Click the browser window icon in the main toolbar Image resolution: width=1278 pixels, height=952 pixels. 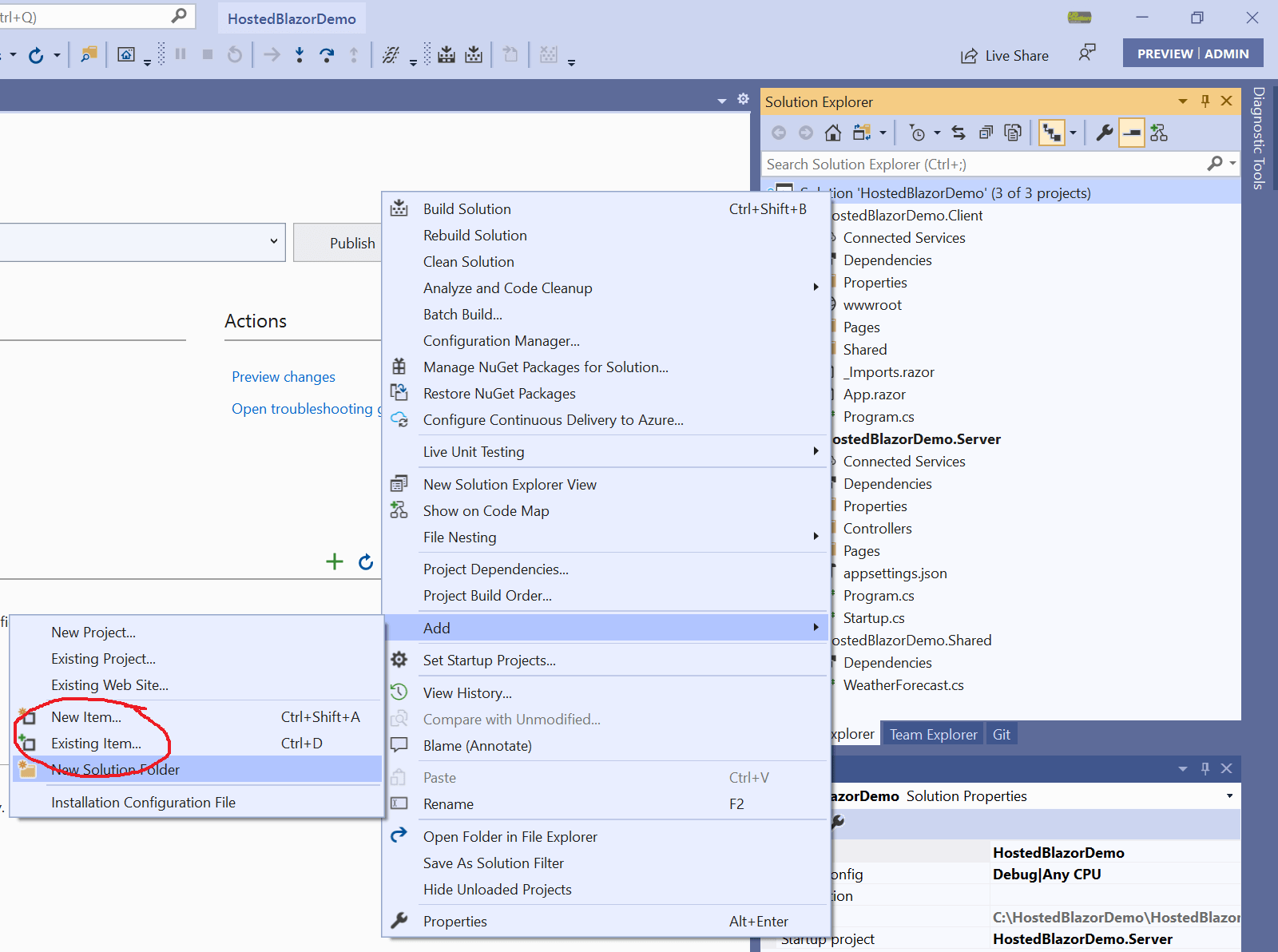tap(126, 54)
